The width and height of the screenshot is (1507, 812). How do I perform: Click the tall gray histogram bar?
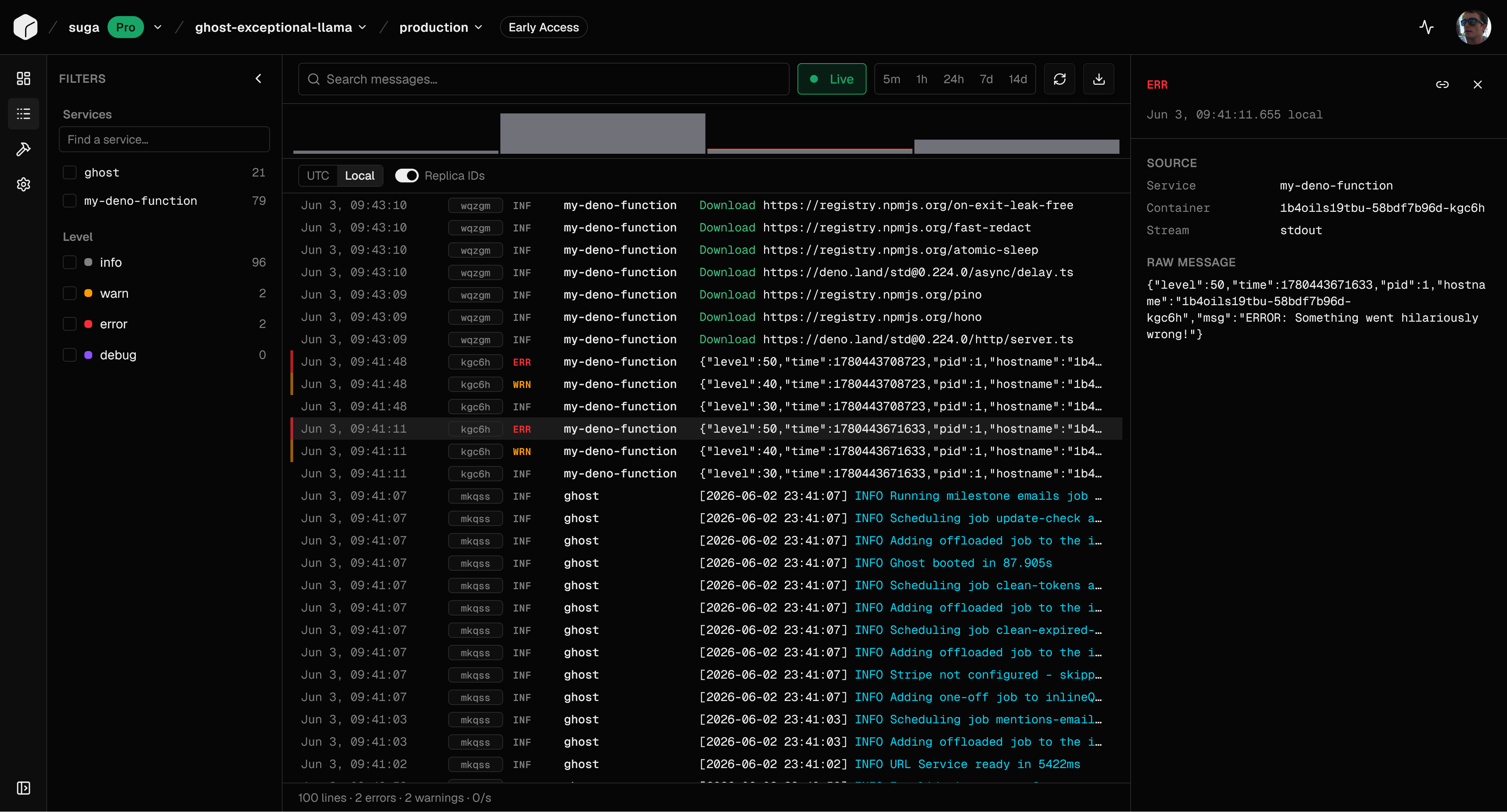click(602, 133)
